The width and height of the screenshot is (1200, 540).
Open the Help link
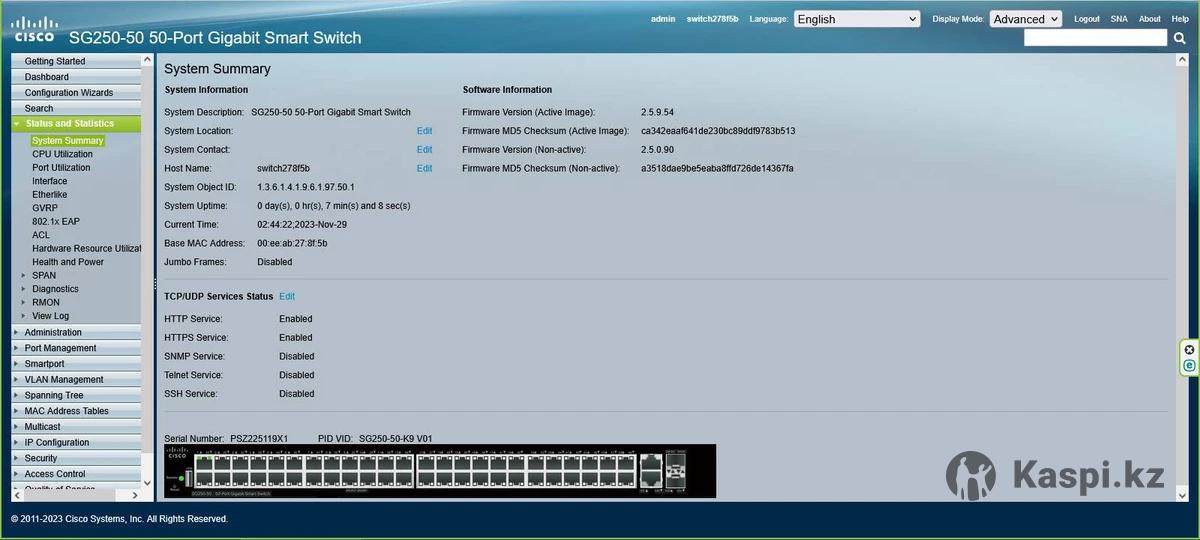tap(1180, 19)
